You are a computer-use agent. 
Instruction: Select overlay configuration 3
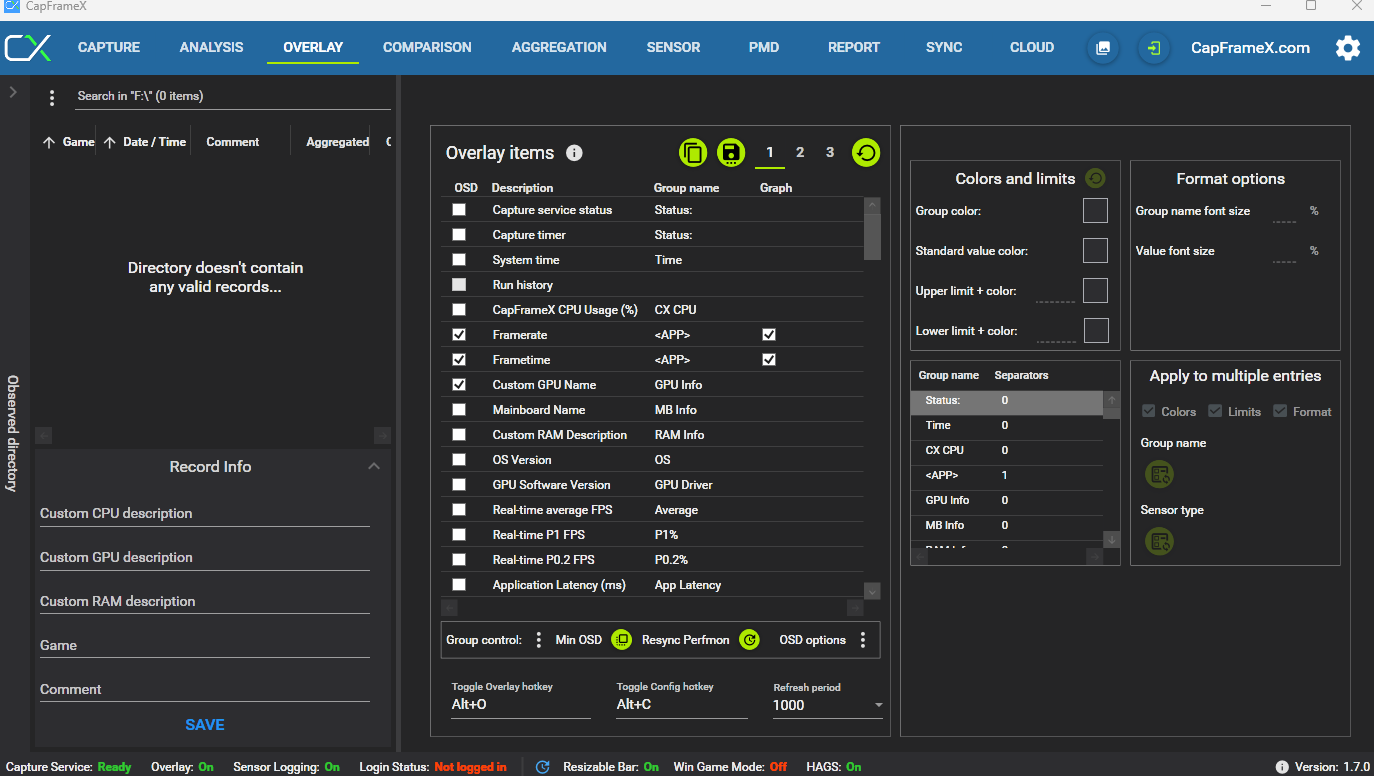coord(830,152)
